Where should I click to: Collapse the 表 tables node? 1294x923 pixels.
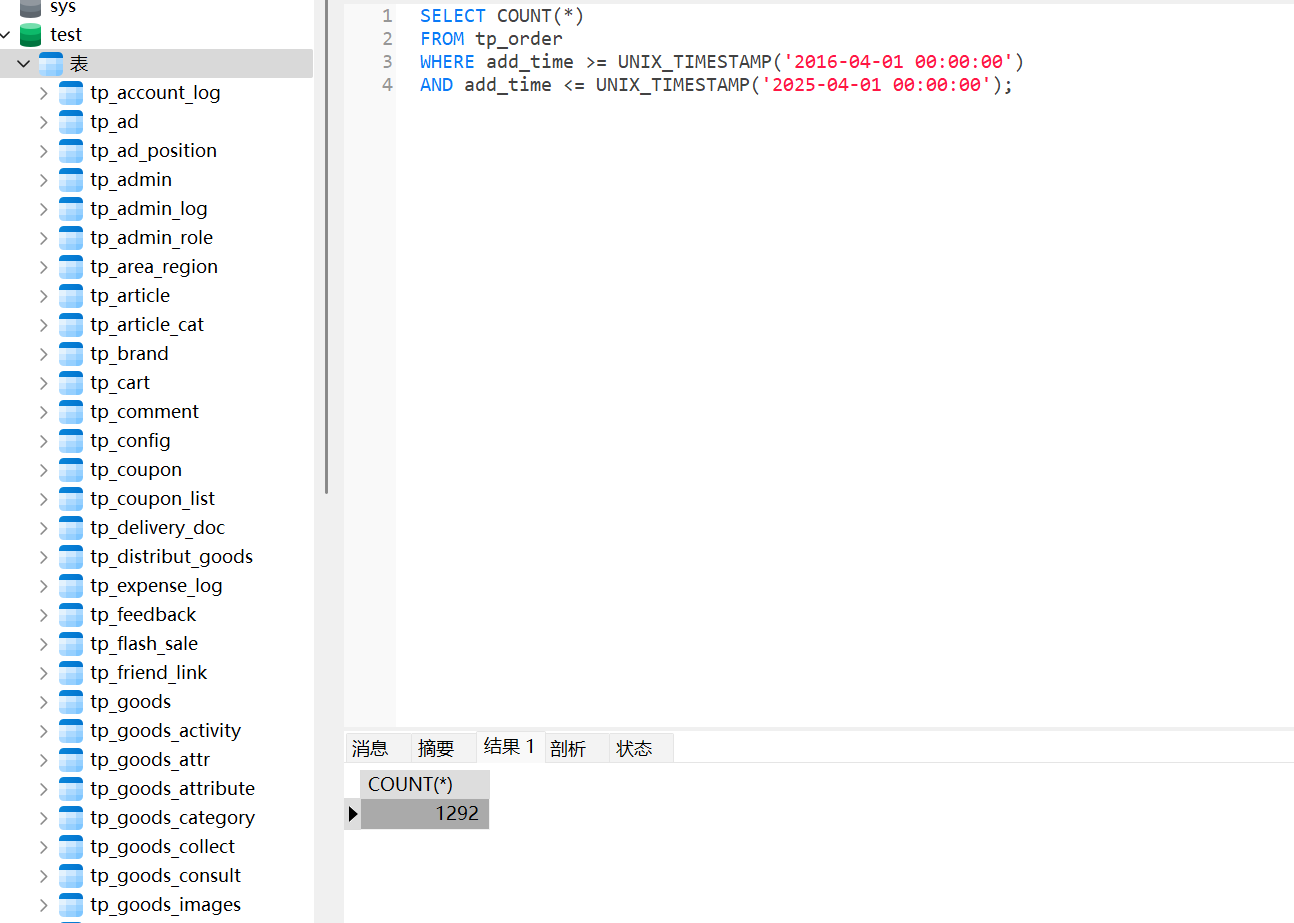pos(24,64)
